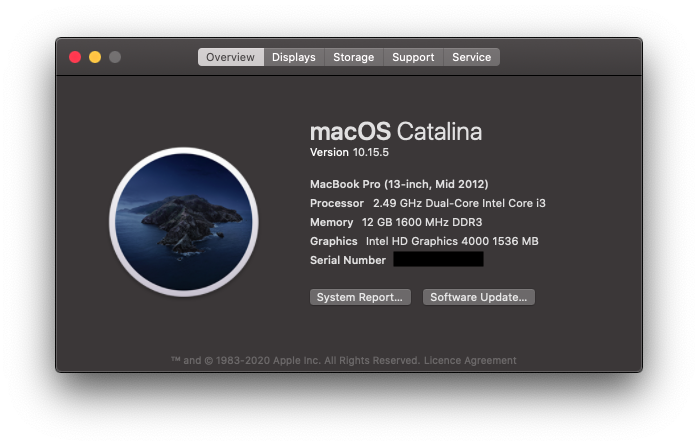This screenshot has width=698, height=446.
Task: Minimize window with the yellow button
Action: point(95,57)
